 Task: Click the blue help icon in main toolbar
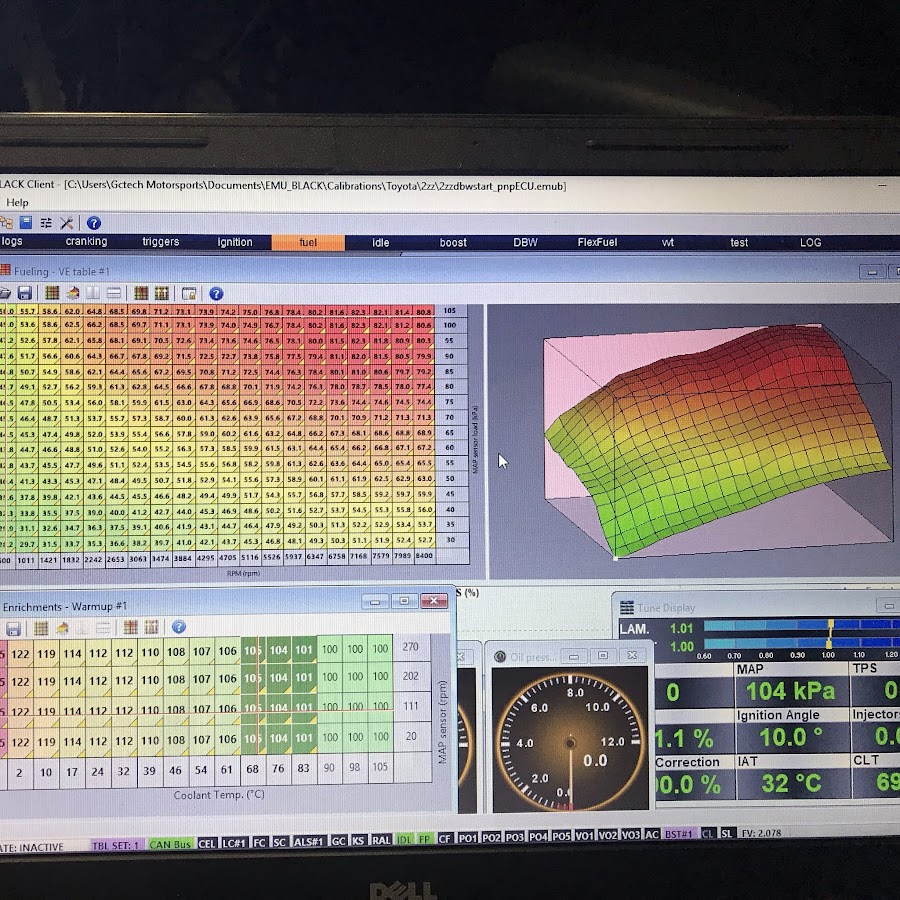point(94,223)
